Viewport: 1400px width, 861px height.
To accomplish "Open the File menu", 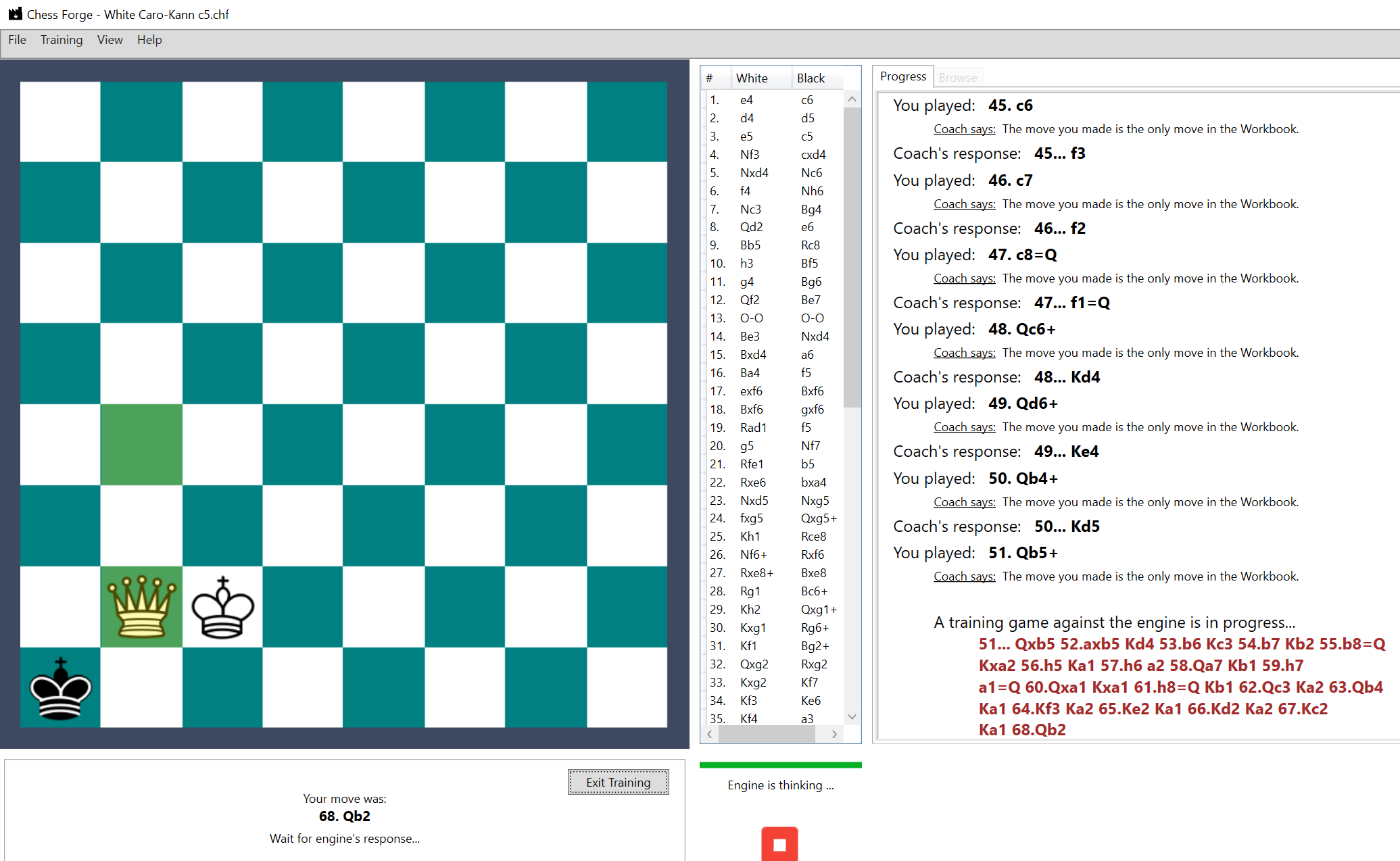I will pyautogui.click(x=16, y=40).
